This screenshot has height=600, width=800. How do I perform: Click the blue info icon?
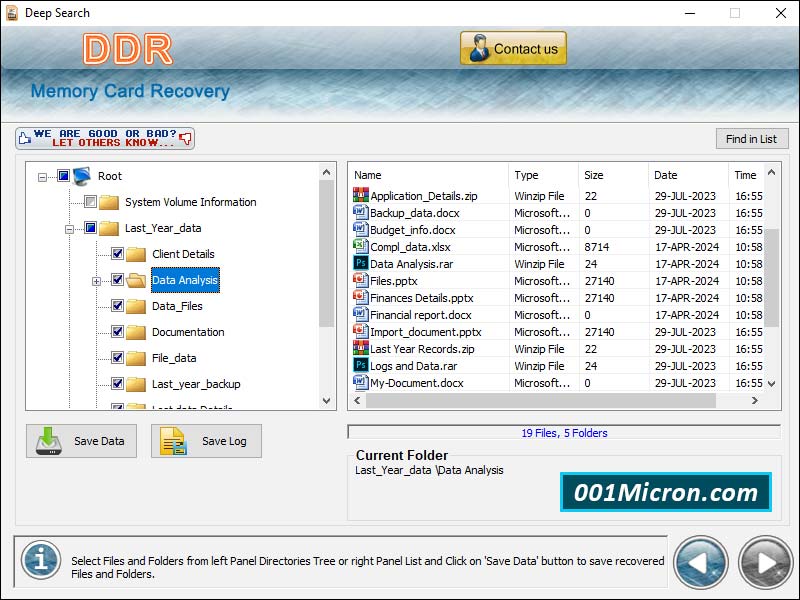[x=41, y=560]
